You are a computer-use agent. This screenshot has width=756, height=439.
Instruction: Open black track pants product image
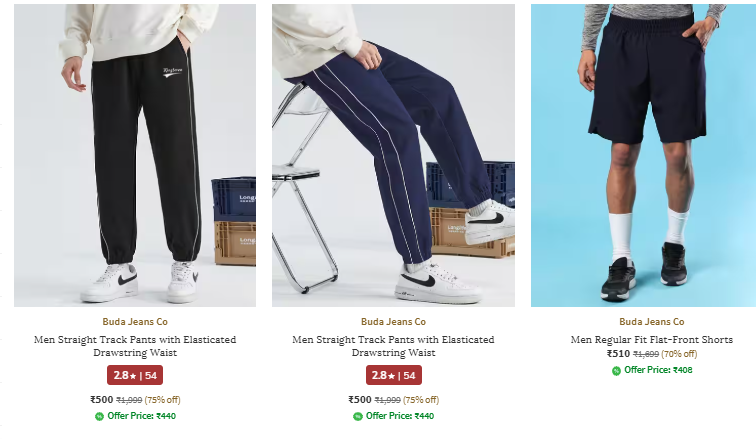coord(135,155)
